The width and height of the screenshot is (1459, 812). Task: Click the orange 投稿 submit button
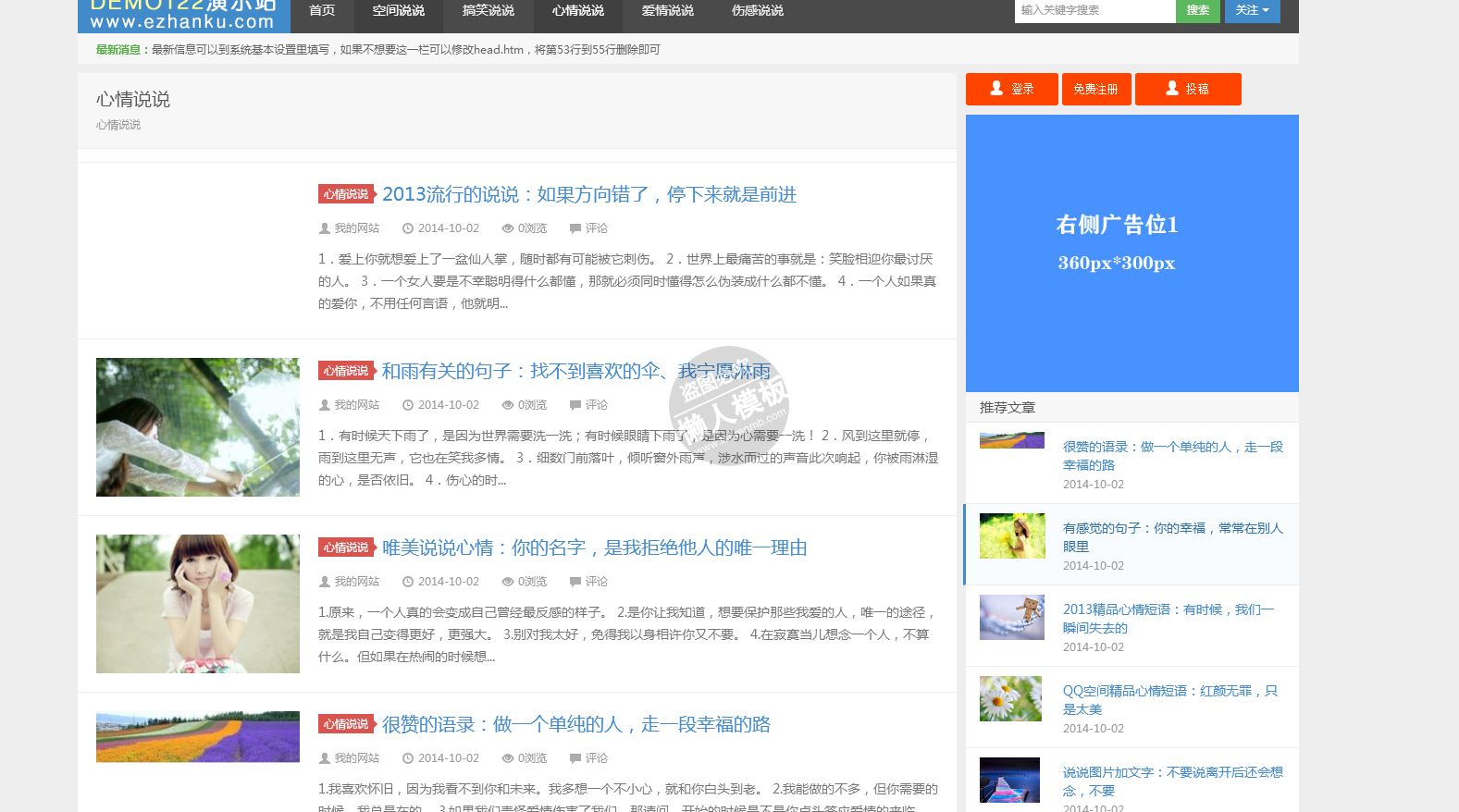click(1188, 89)
